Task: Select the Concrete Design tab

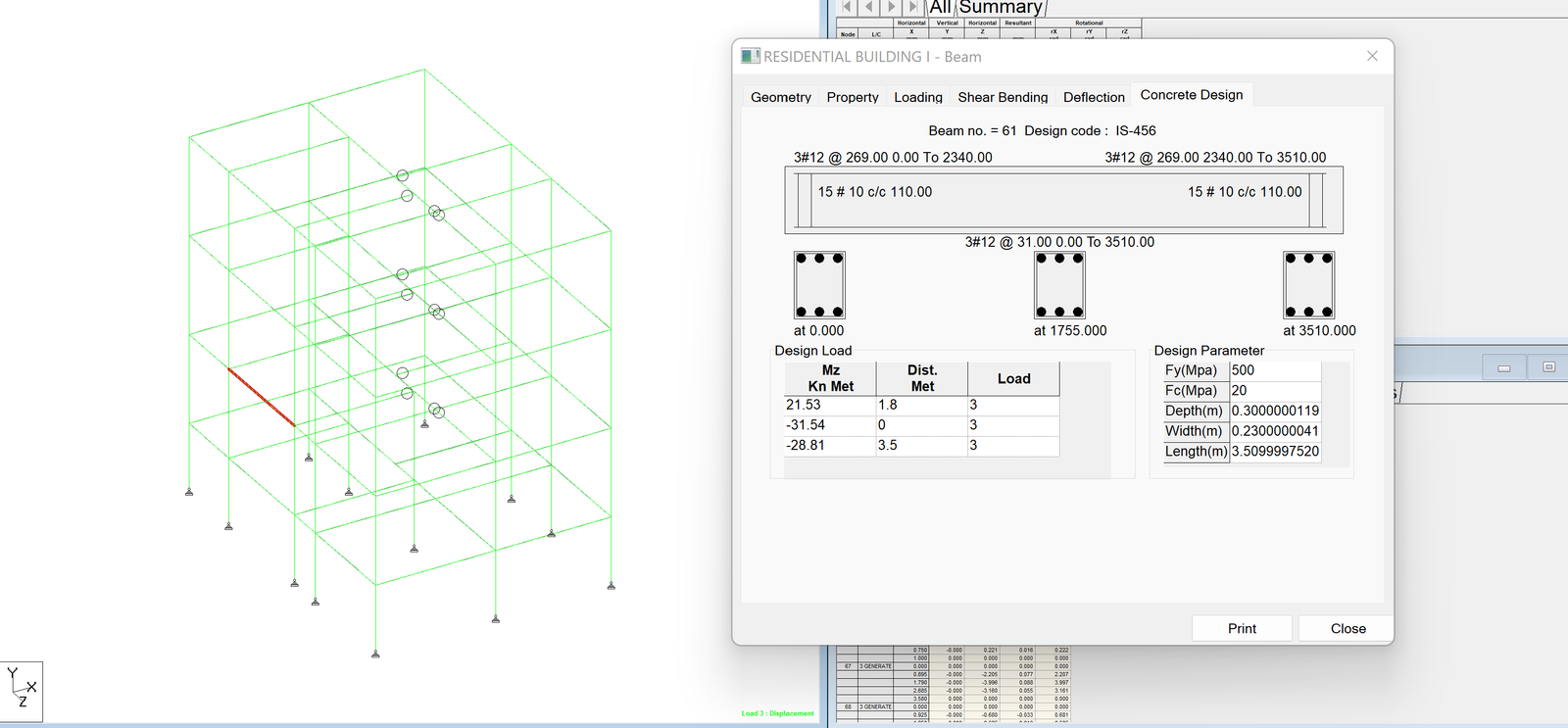Action: click(x=1192, y=95)
